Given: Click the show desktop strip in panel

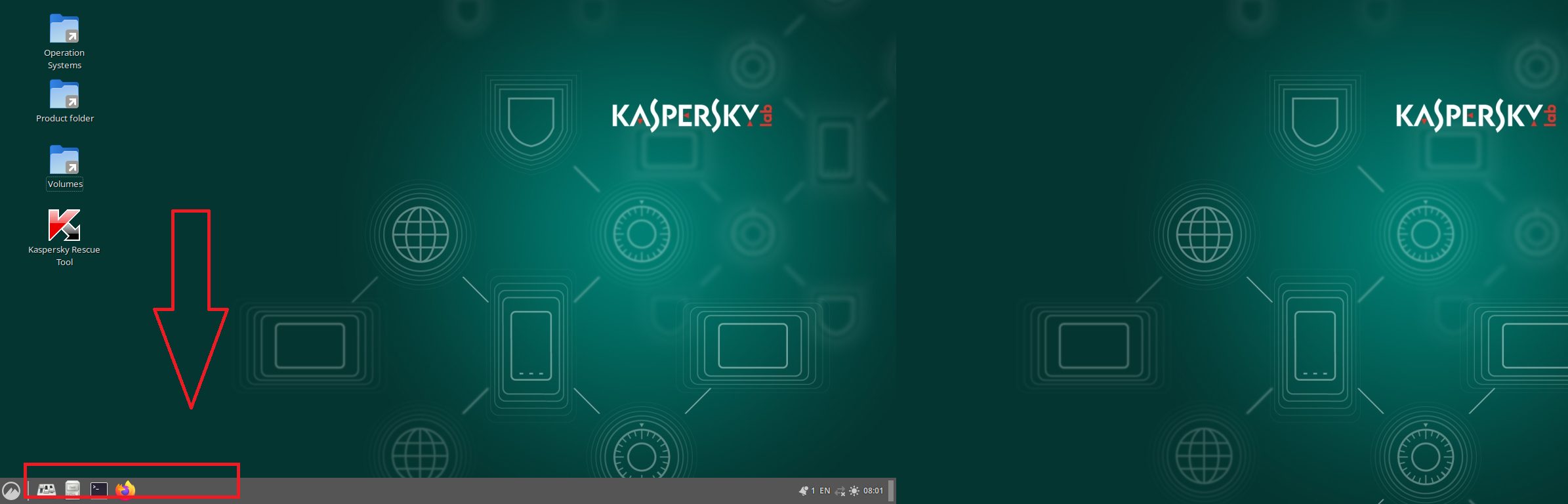Looking at the screenshot, I should tap(891, 491).
